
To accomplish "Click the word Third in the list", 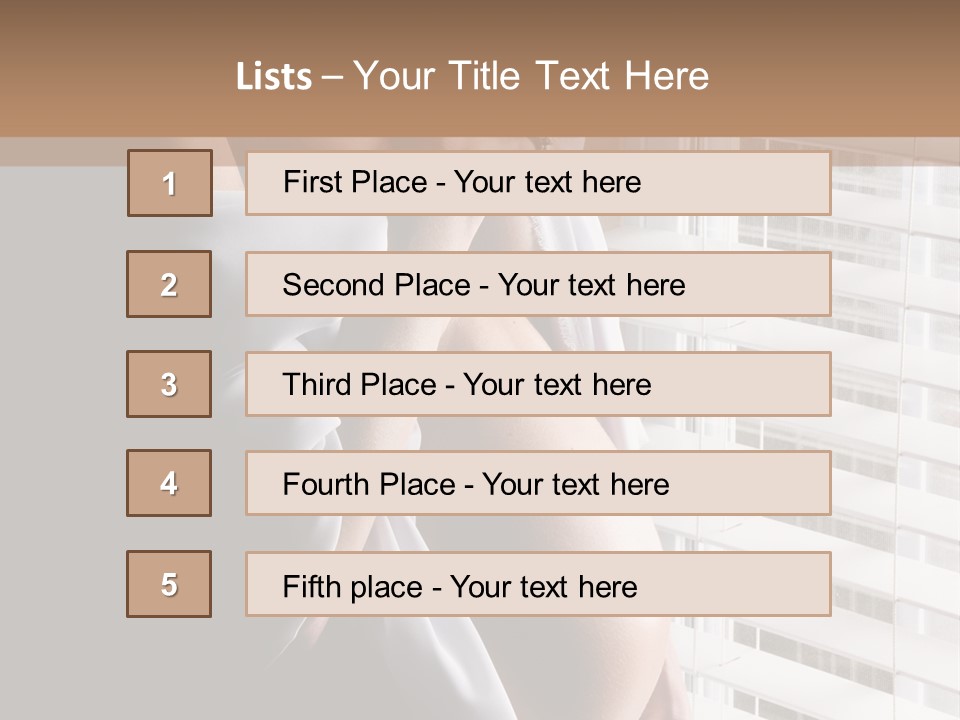I will [317, 385].
